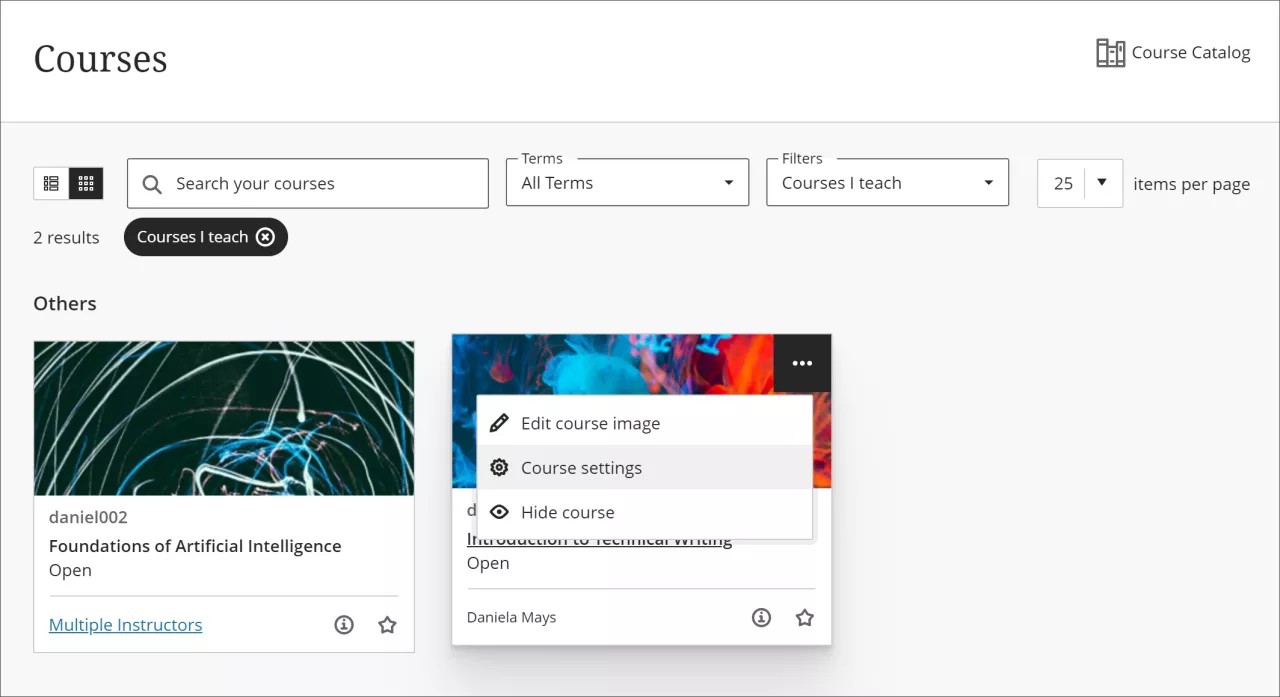Open the Filters dropdown
1280x697 pixels.
[887, 183]
